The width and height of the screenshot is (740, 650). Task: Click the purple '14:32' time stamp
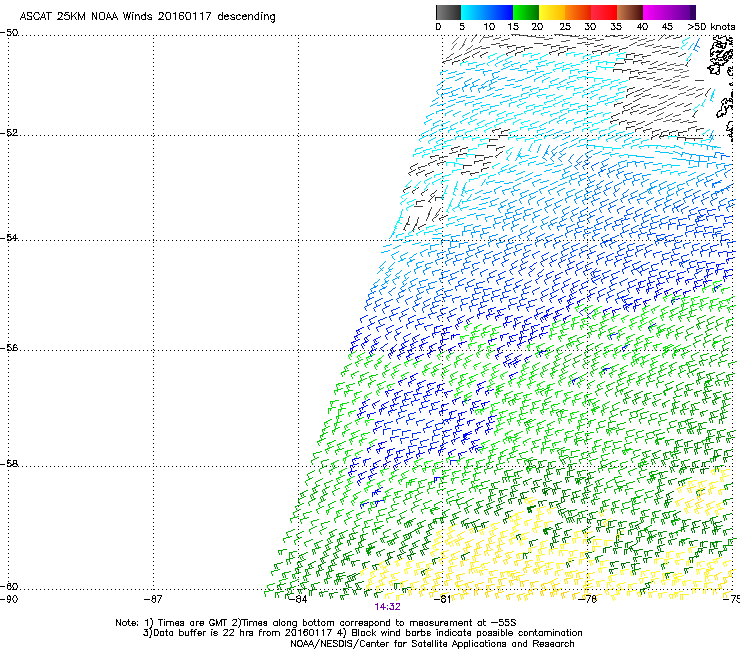[387, 607]
